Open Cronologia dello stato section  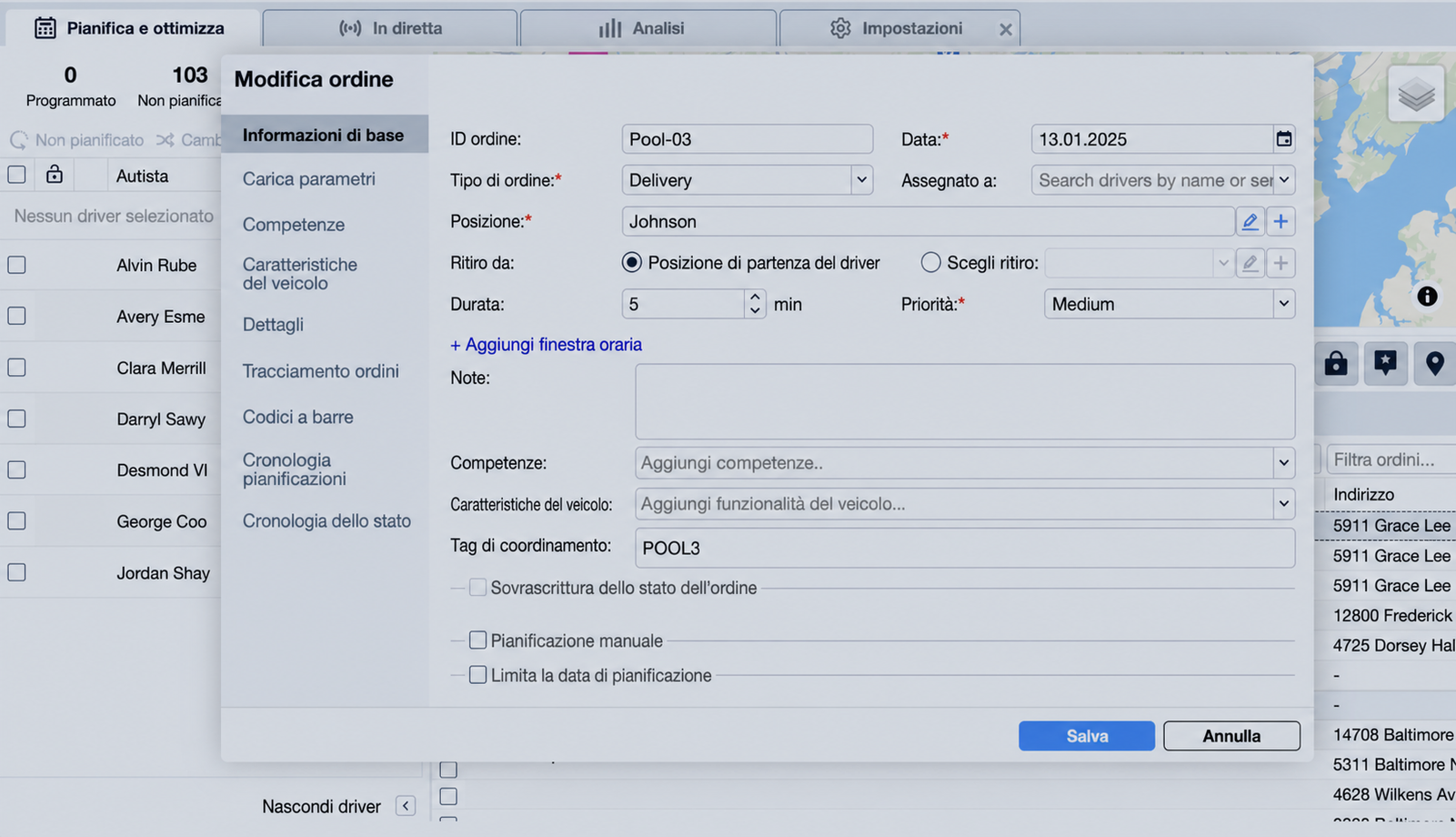click(x=326, y=520)
